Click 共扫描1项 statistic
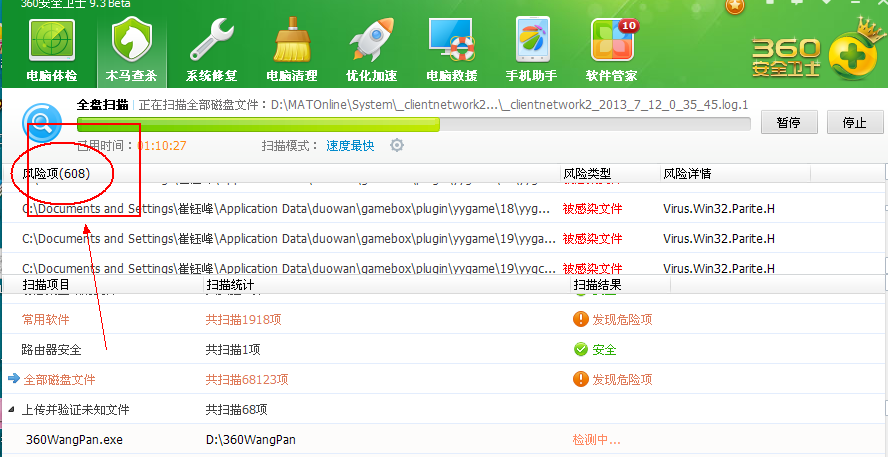Viewport: 888px width, 457px height. [x=233, y=349]
